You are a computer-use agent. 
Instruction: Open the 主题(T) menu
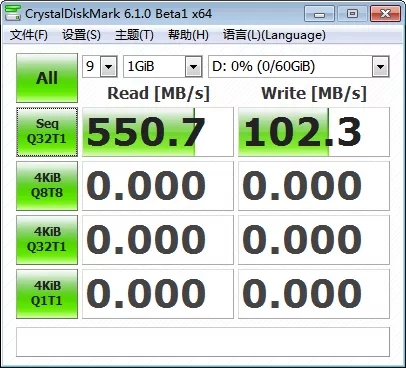(x=134, y=35)
